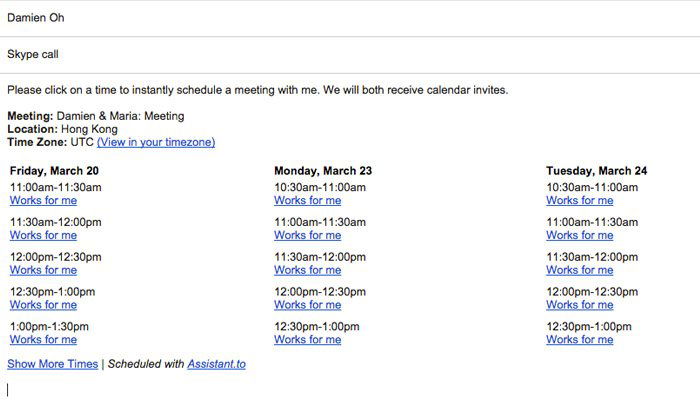Click 'Works for me' for Tuesday 10:30am-11:00am

pyautogui.click(x=579, y=201)
